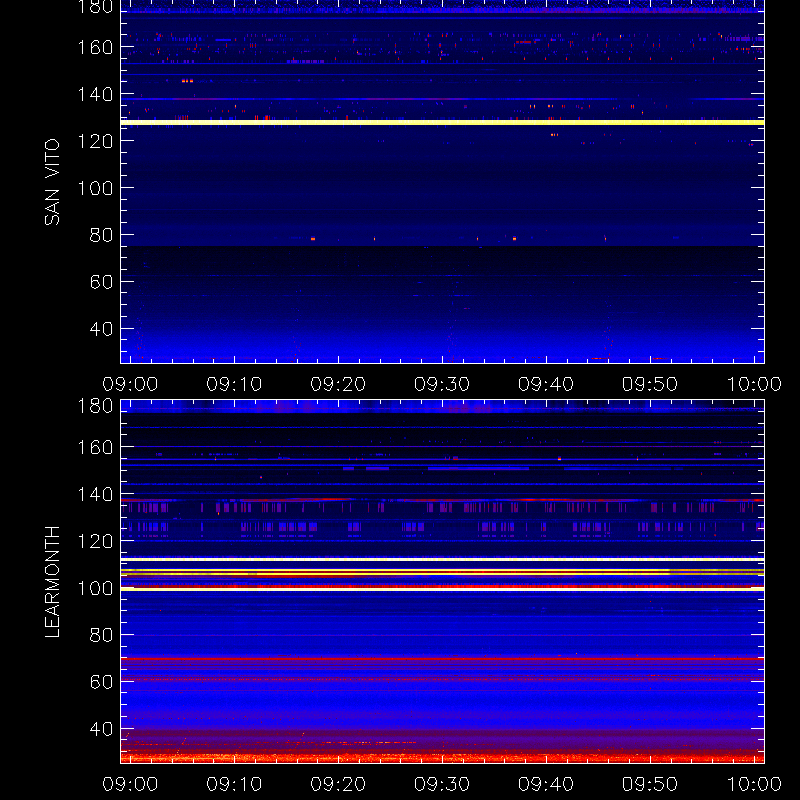Viewport: 800px width, 800px height.
Task: Select the 180 tick label on the Learmonth axis
Action: [x=95, y=406]
